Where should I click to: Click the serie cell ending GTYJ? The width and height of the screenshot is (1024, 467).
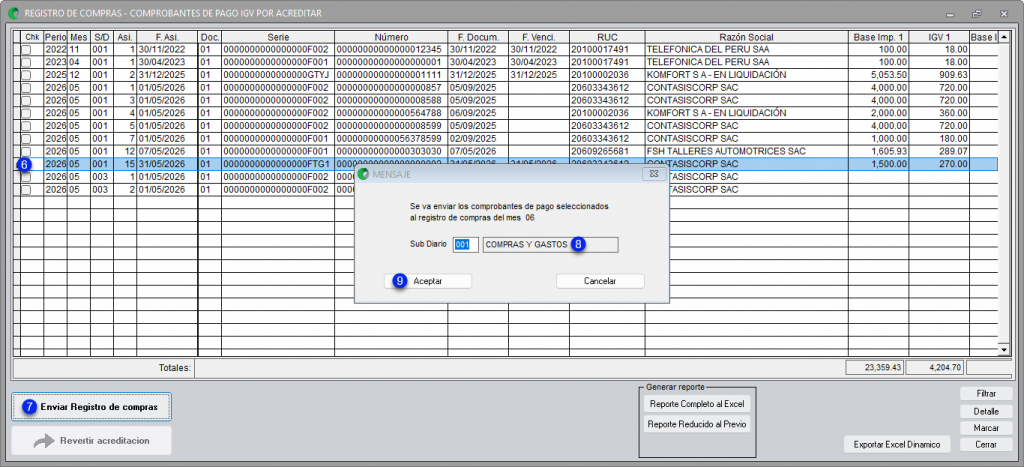pyautogui.click(x=278, y=75)
